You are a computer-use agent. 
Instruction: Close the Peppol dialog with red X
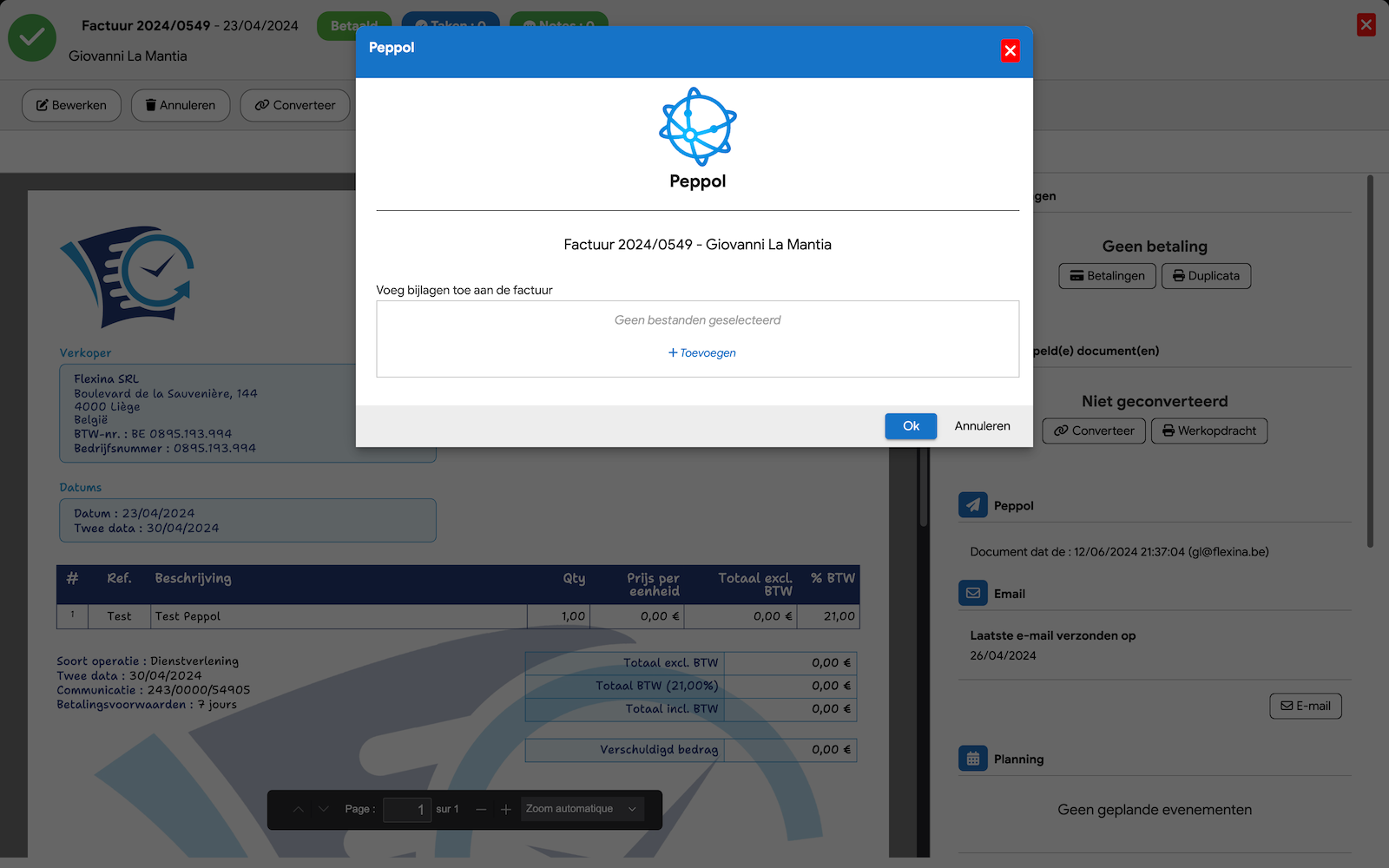click(x=1010, y=50)
